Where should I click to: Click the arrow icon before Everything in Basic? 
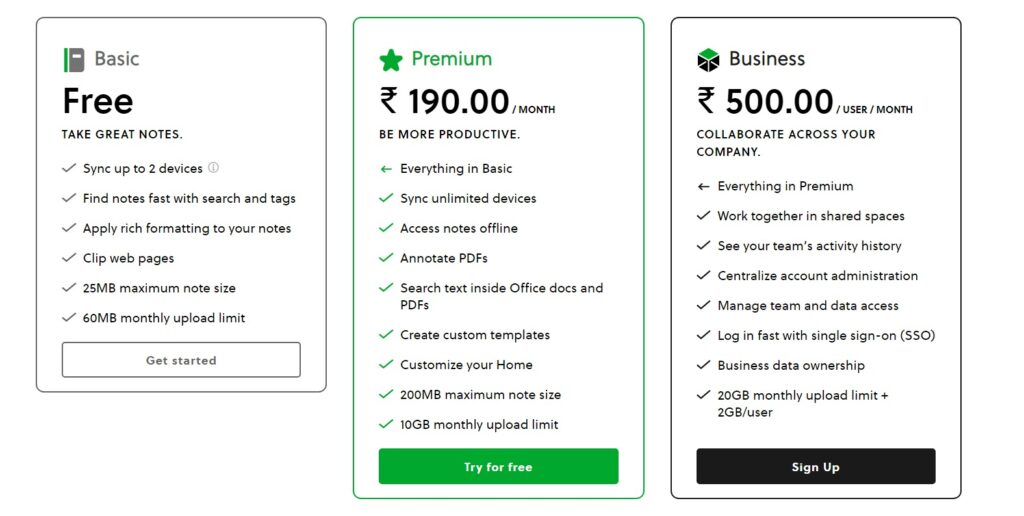[386, 169]
